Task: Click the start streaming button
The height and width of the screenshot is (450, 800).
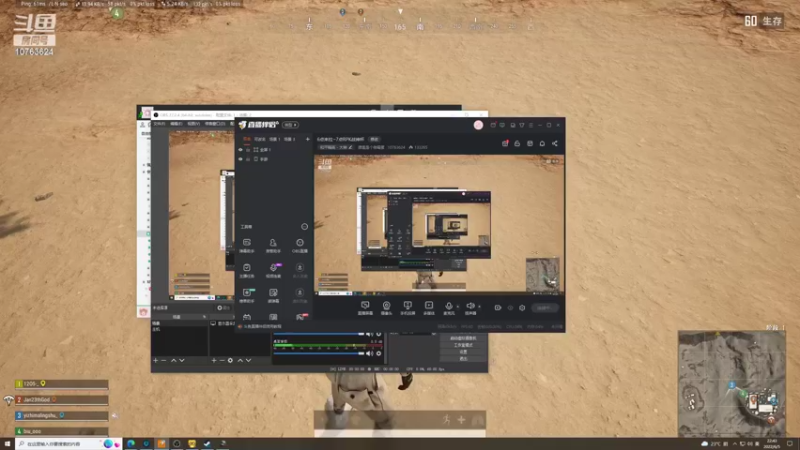Action: [x=544, y=308]
